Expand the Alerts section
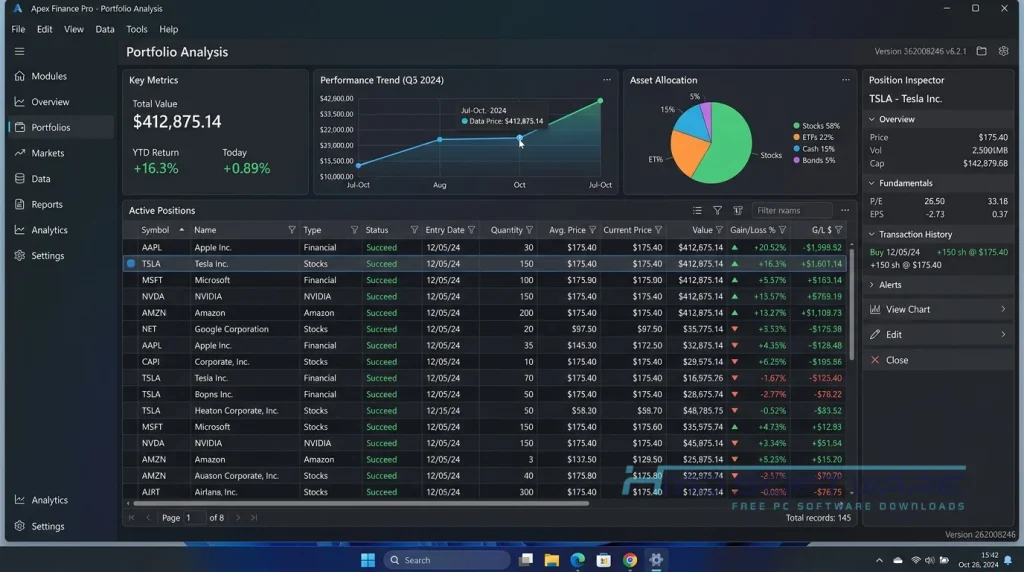1024x572 pixels. 872,285
